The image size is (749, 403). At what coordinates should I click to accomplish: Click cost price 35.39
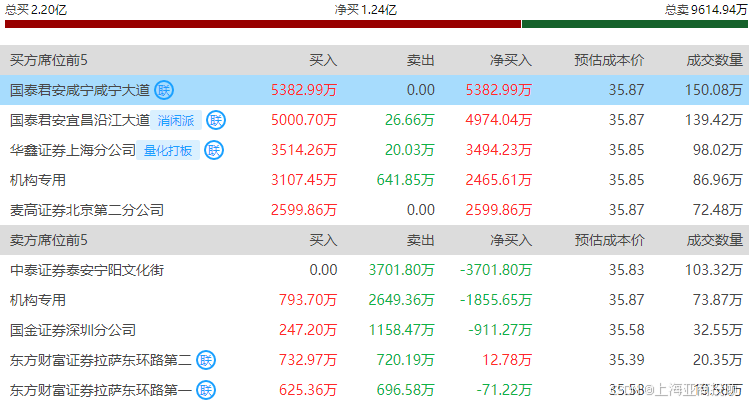[x=627, y=360]
